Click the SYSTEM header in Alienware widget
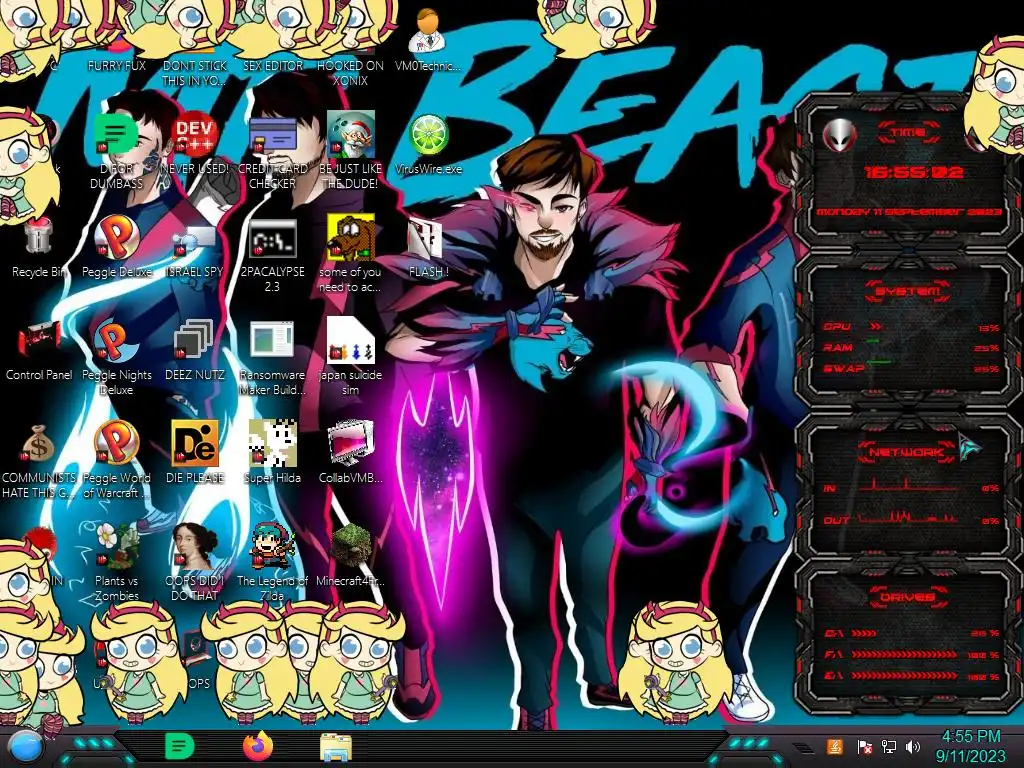This screenshot has width=1024, height=768. pos(908,291)
